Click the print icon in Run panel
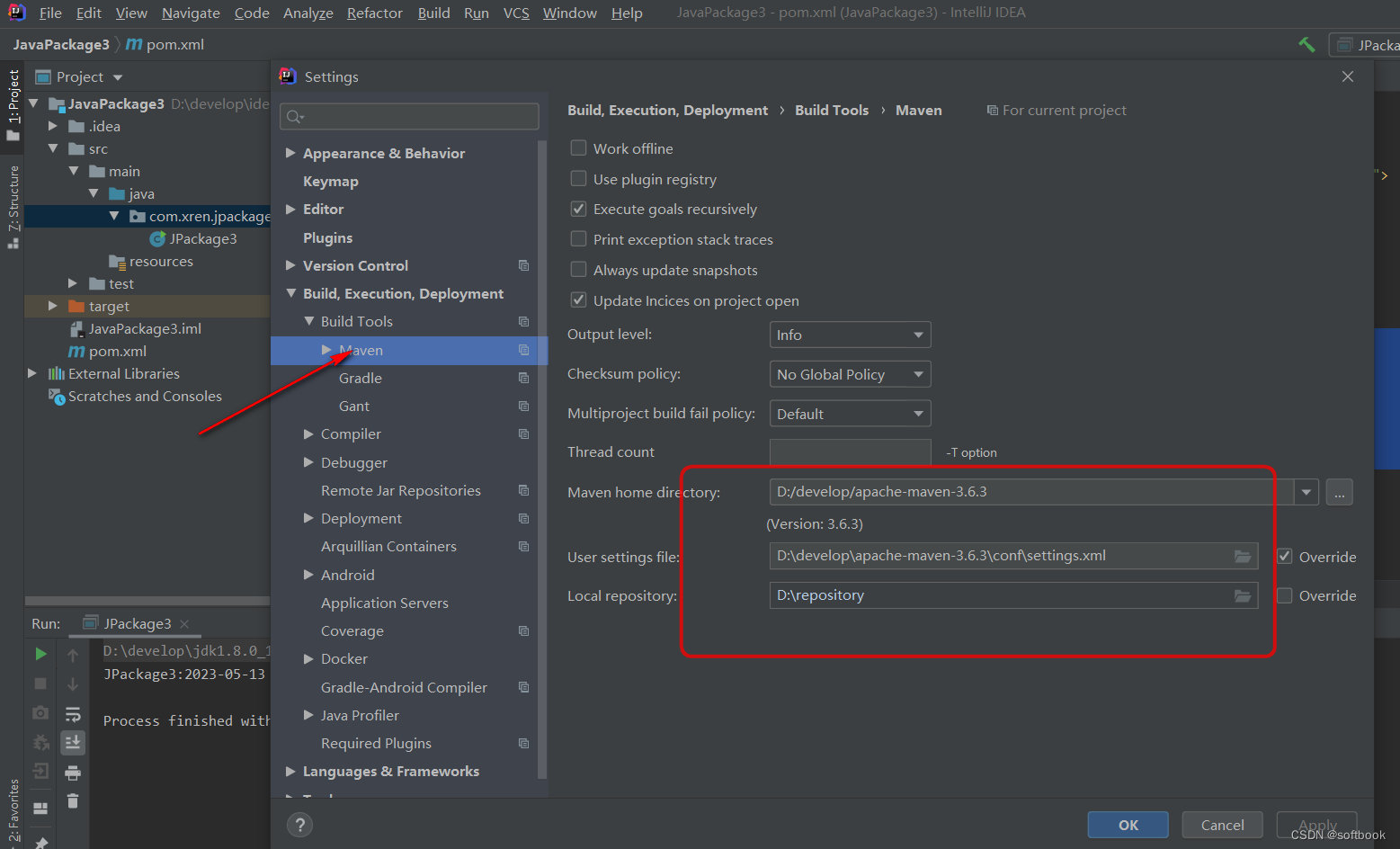Screen dimensions: 1400x849 click(x=73, y=773)
